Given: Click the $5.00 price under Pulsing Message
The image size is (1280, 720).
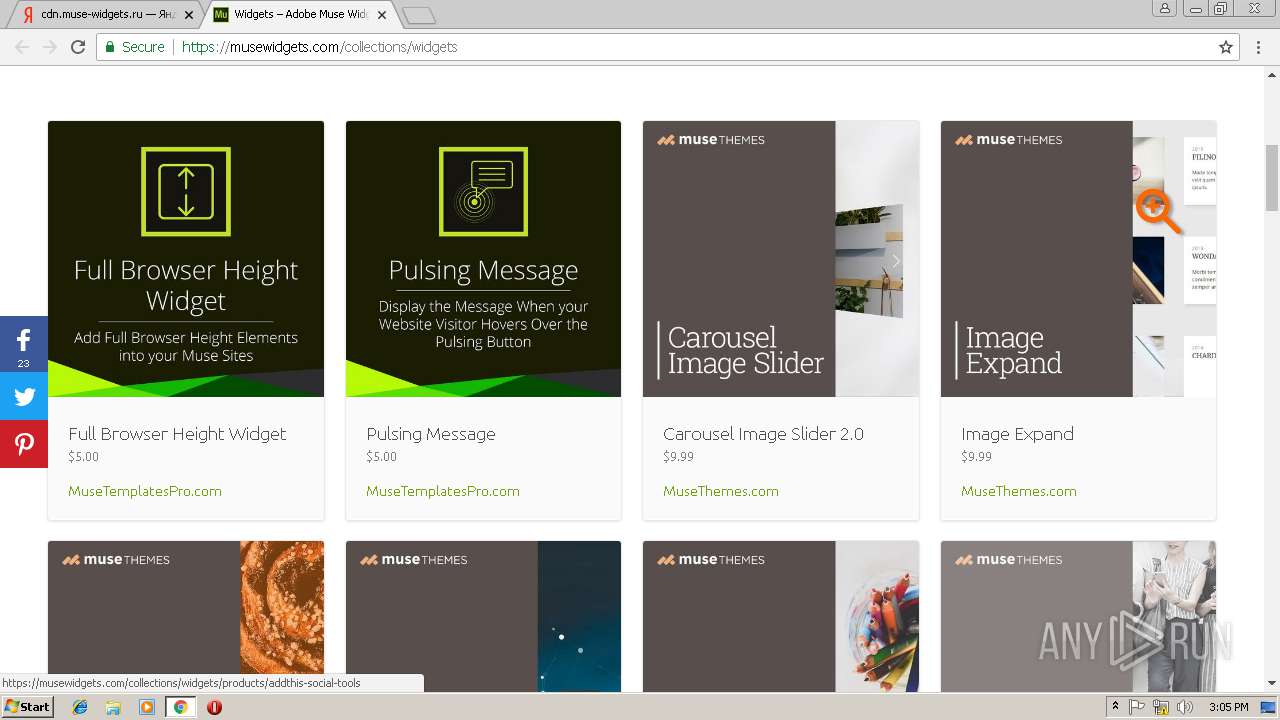Looking at the screenshot, I should pos(381,457).
